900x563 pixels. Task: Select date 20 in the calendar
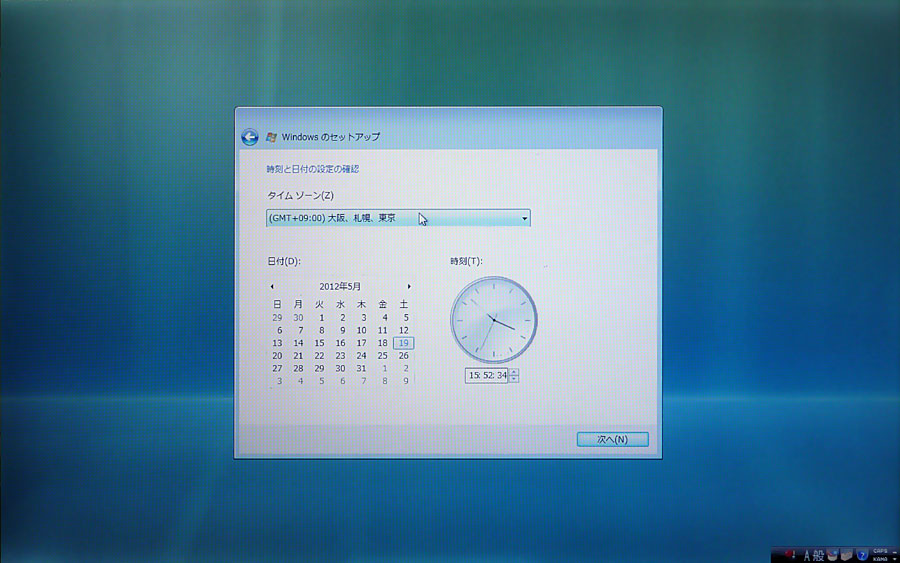277,356
